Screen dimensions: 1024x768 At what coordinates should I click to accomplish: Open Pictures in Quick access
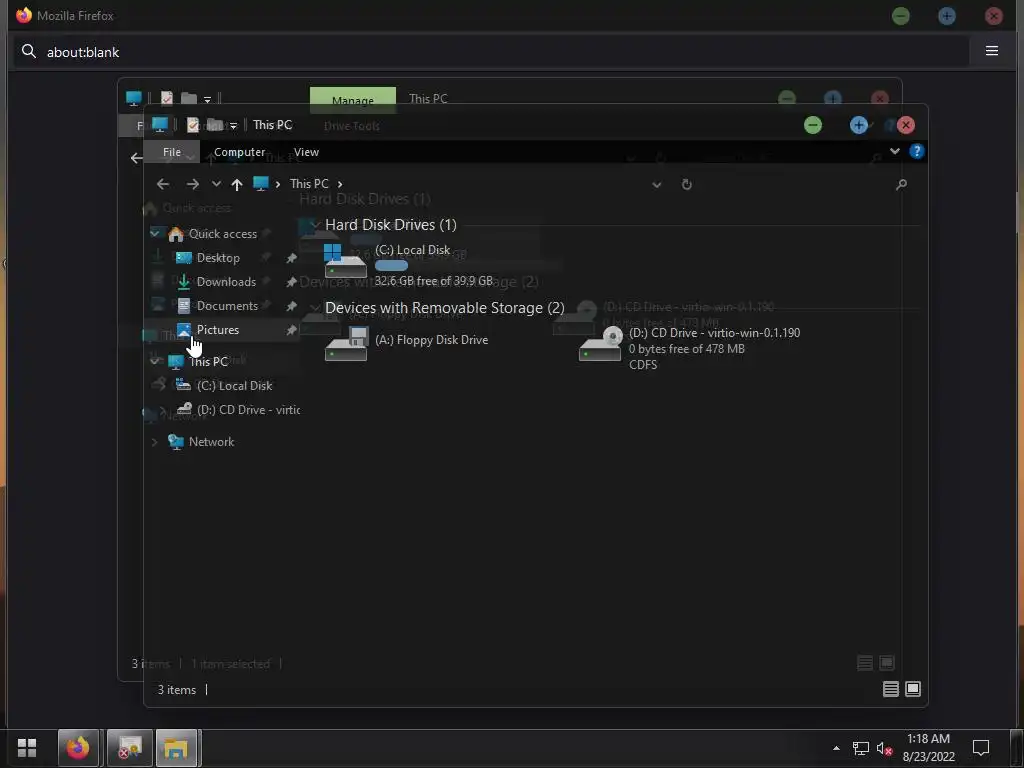(x=217, y=330)
